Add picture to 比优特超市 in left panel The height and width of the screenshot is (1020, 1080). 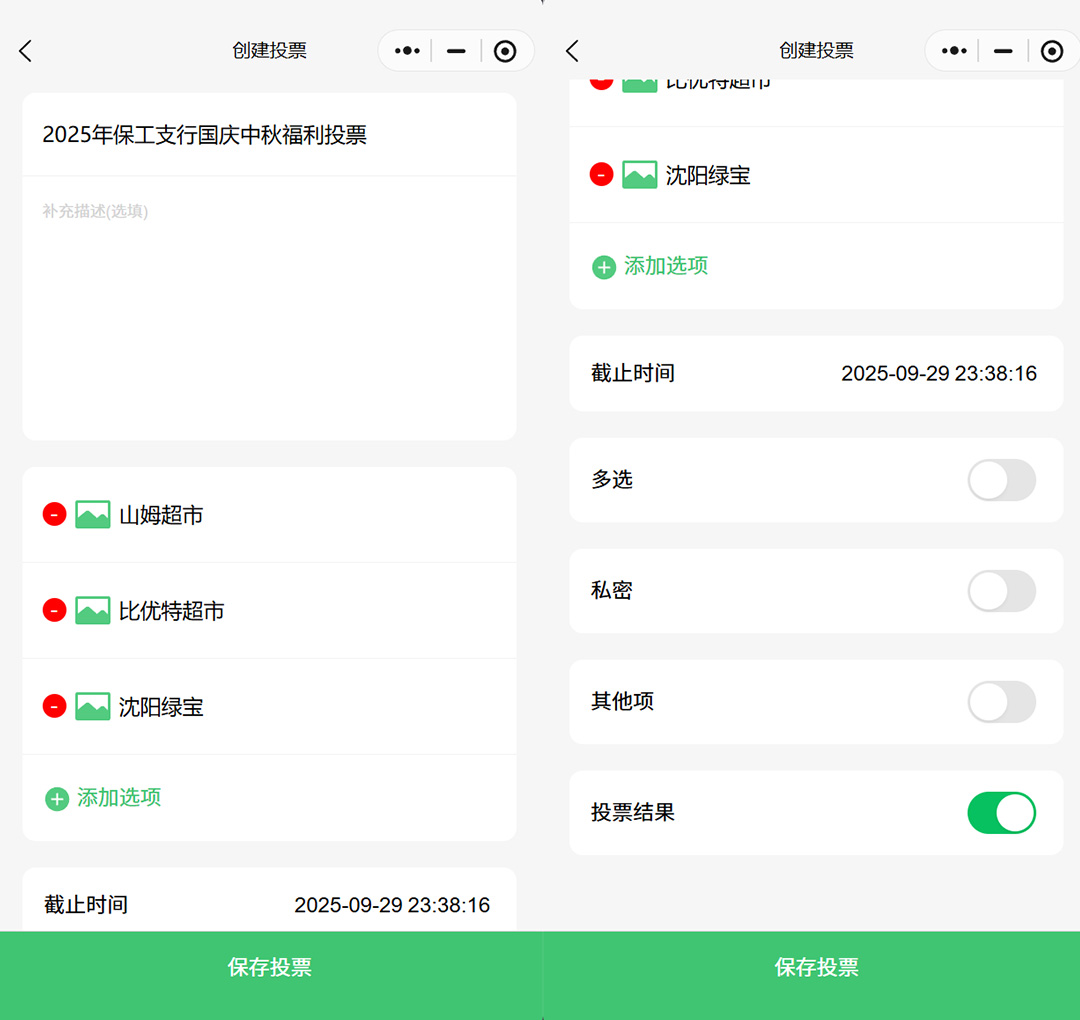click(93, 610)
